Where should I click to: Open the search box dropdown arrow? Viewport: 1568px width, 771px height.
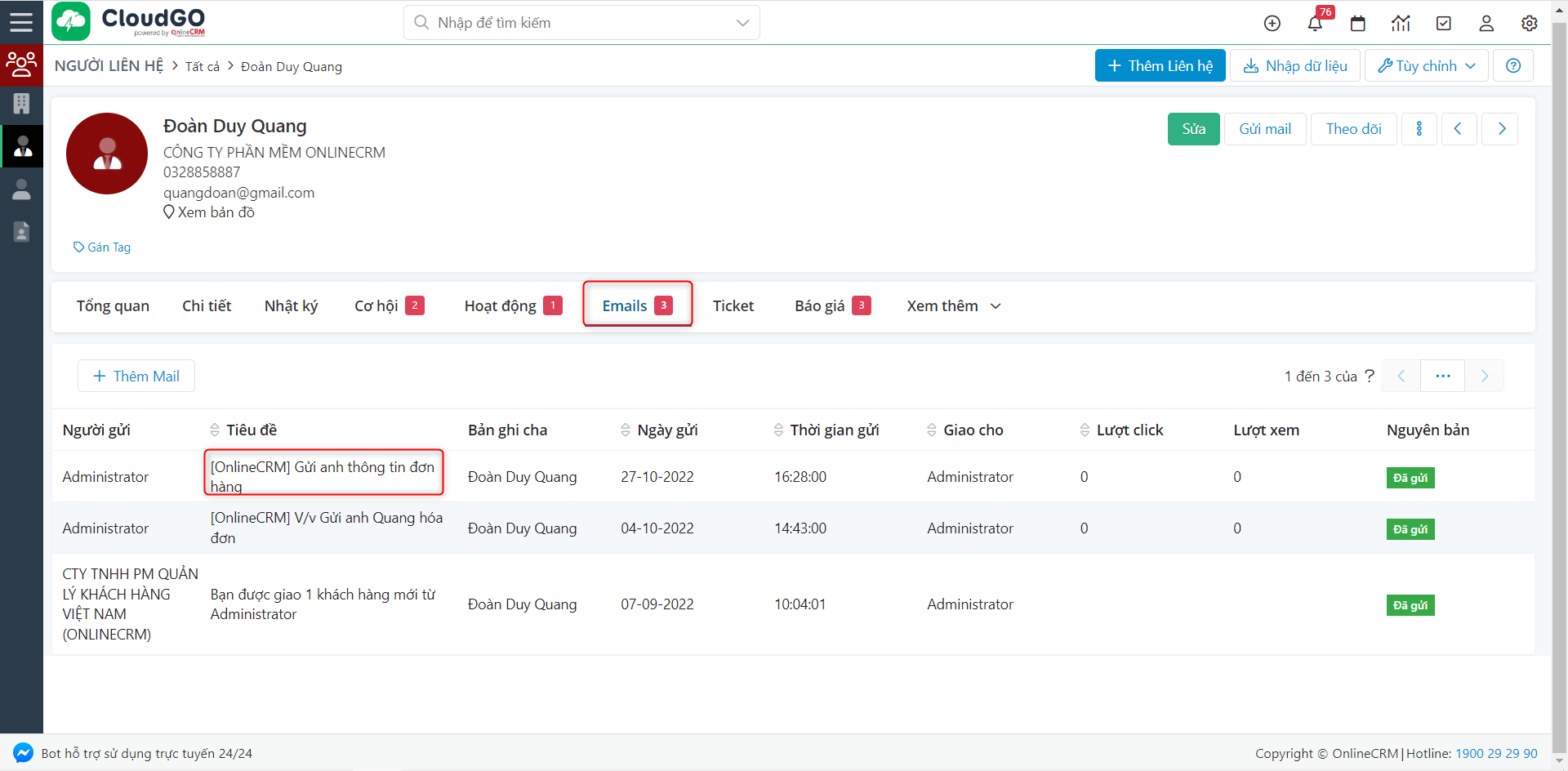(742, 23)
